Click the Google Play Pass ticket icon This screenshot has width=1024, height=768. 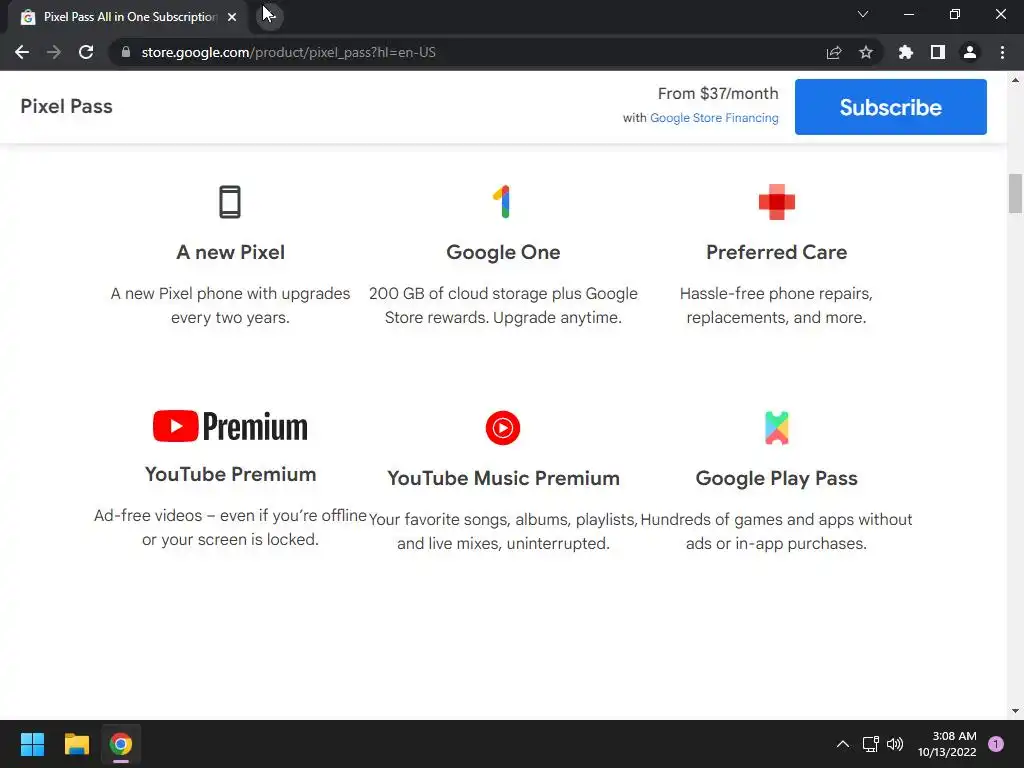tap(776, 428)
